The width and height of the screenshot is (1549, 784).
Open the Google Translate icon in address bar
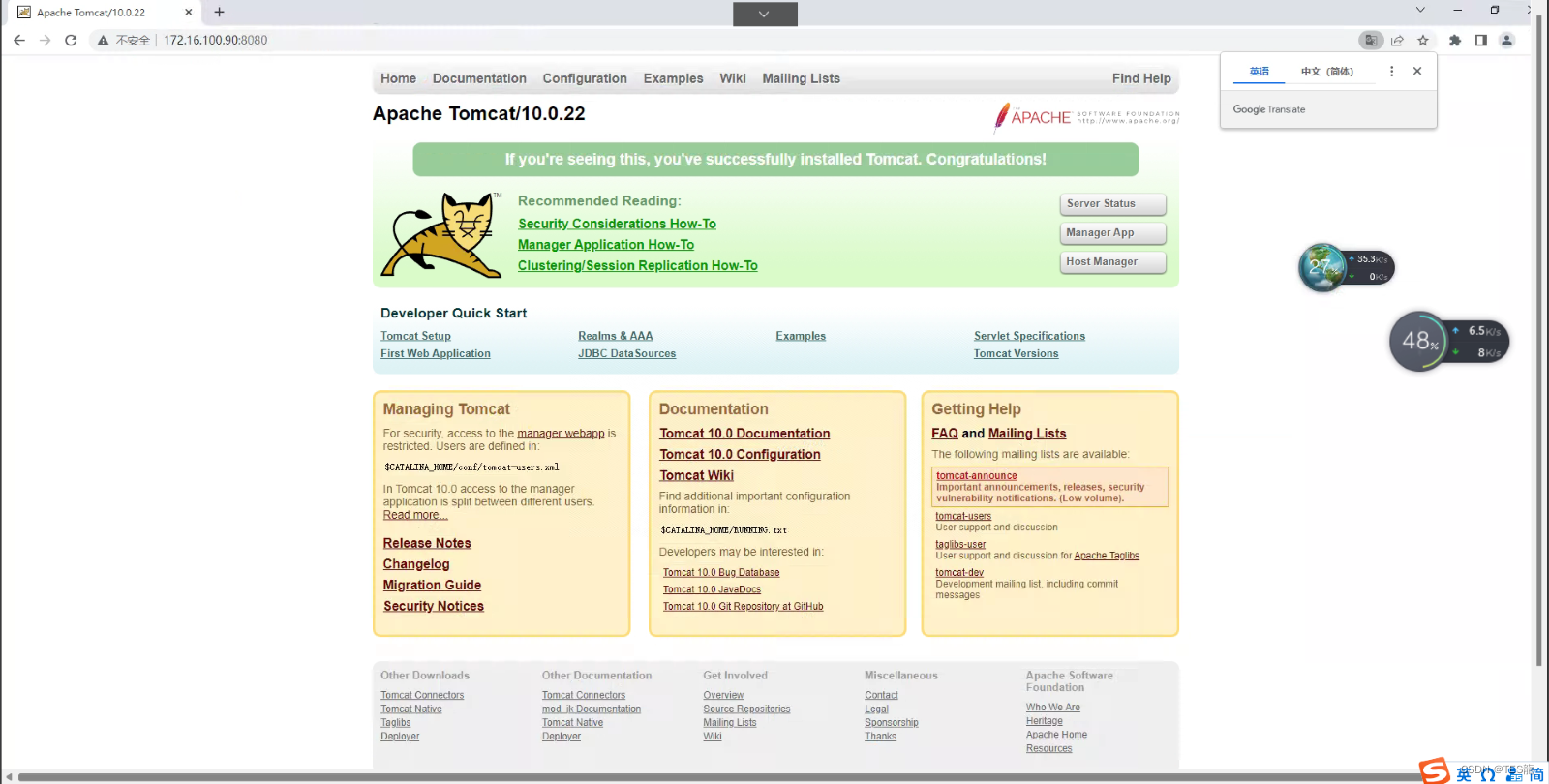point(1370,40)
